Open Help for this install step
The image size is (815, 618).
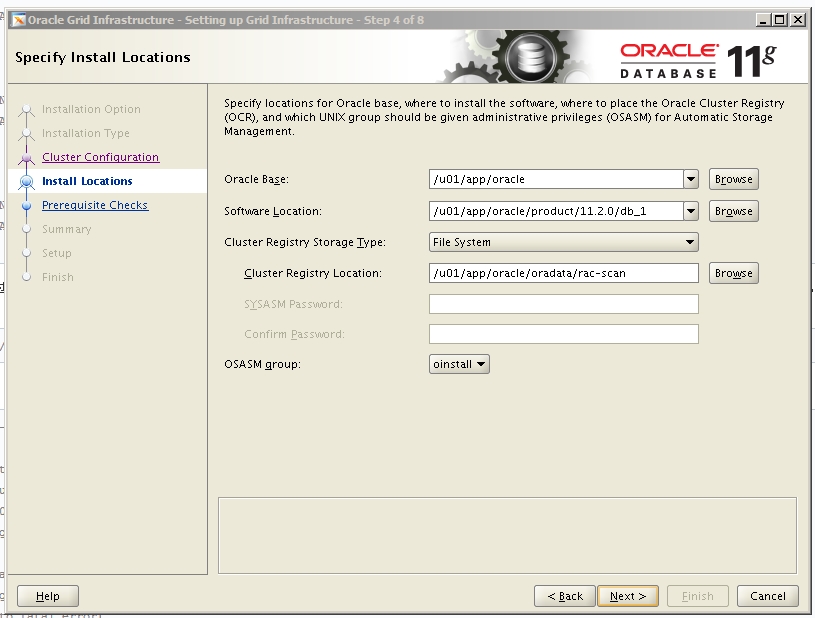tap(48, 596)
